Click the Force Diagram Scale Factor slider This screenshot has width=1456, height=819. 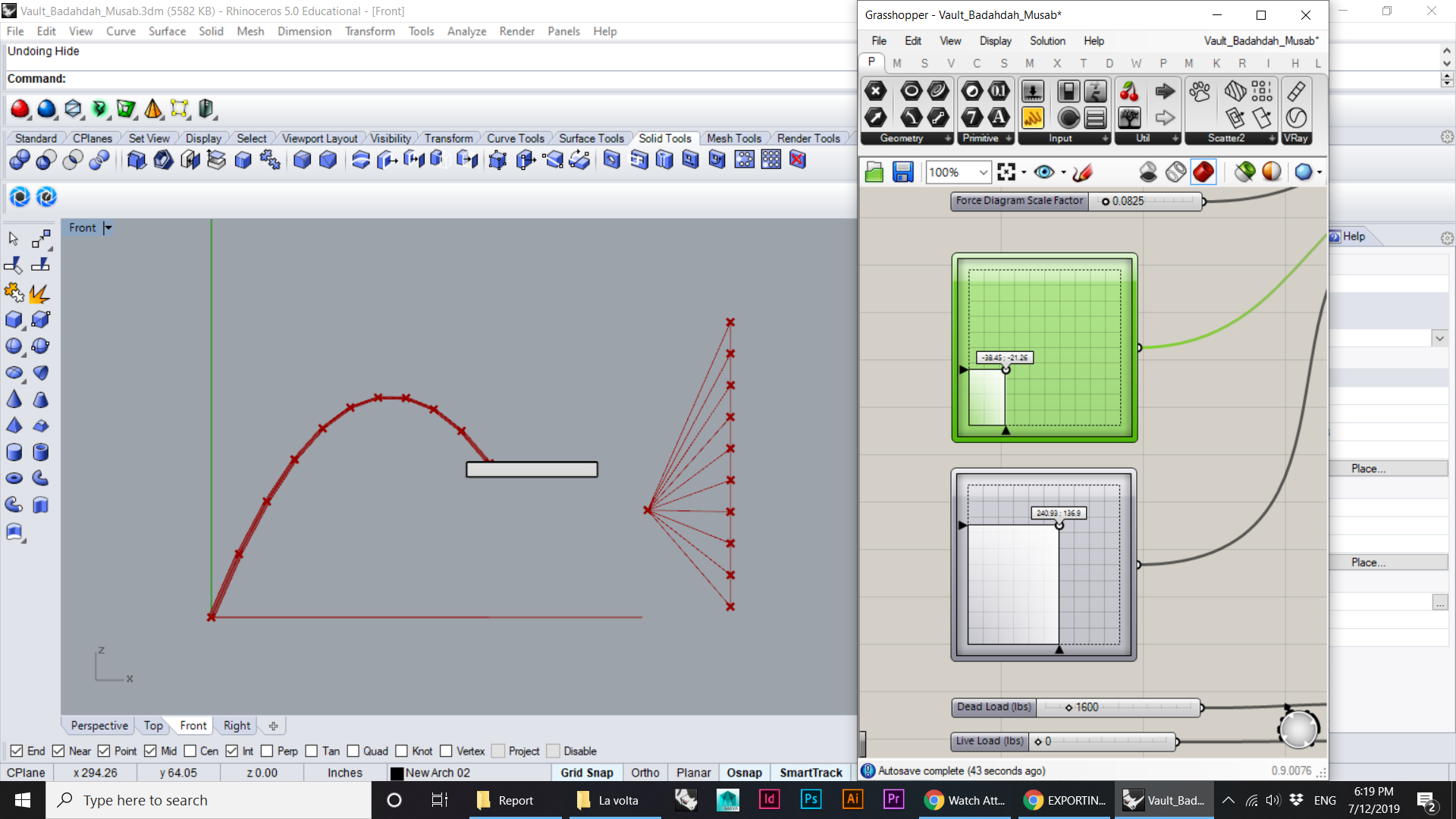(x=1077, y=201)
